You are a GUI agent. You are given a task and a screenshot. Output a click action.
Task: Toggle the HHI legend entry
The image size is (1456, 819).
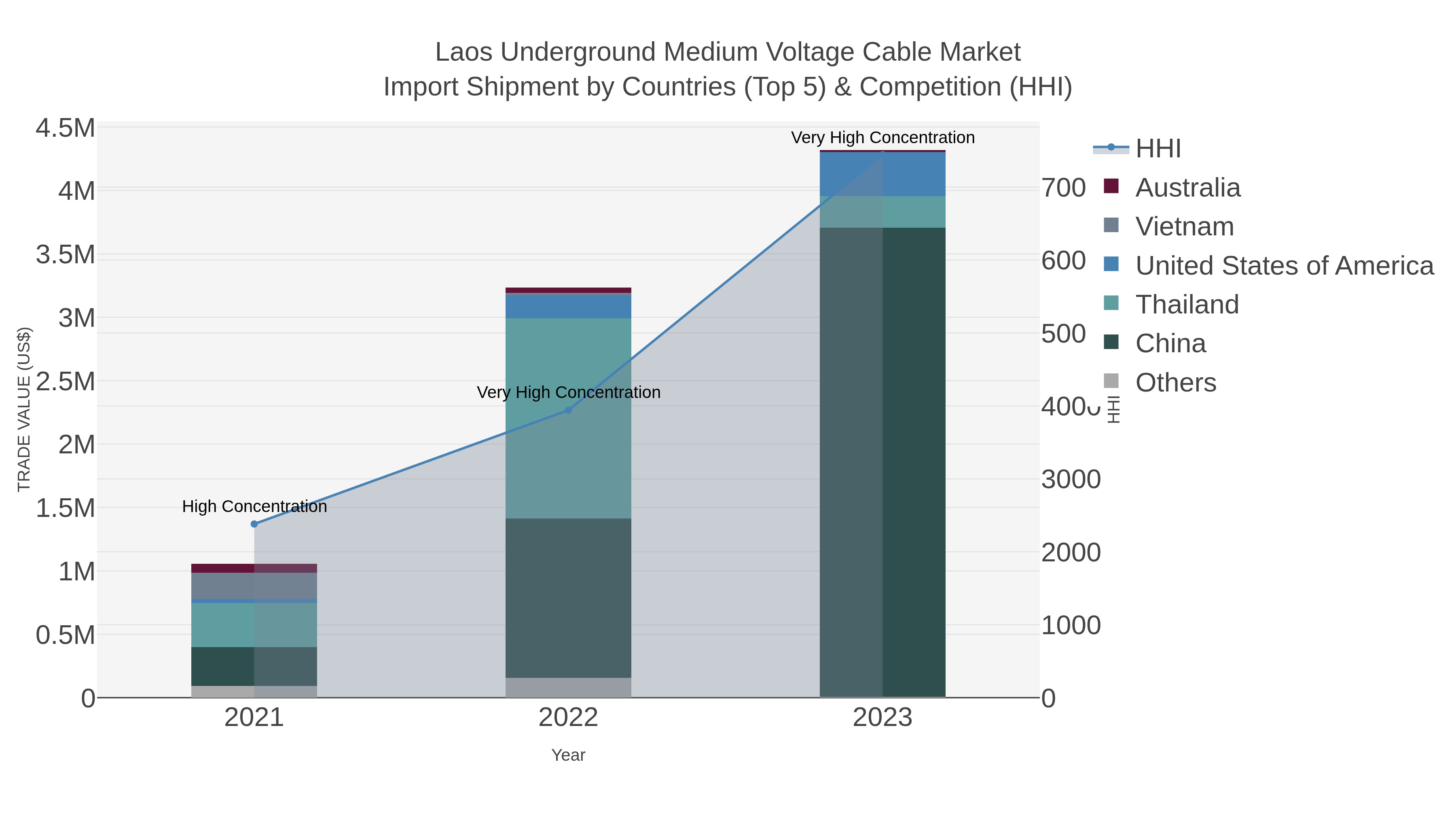click(x=1136, y=149)
